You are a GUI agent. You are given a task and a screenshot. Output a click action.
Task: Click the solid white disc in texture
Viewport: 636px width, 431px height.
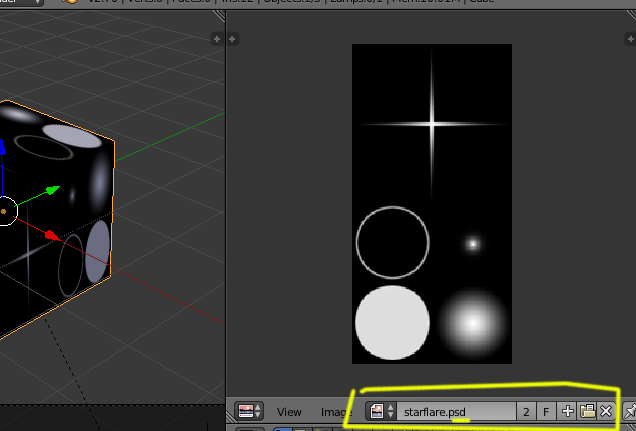(x=393, y=323)
